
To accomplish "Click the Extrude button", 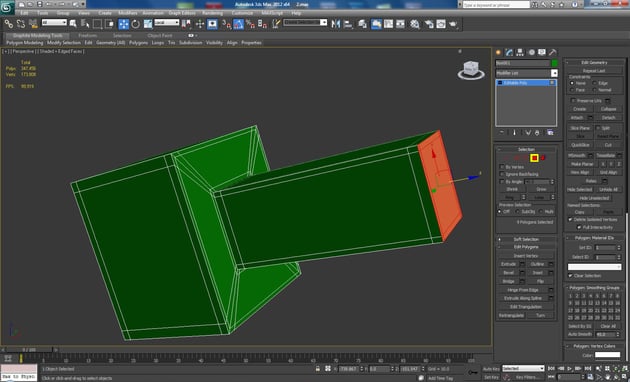I will click(508, 264).
